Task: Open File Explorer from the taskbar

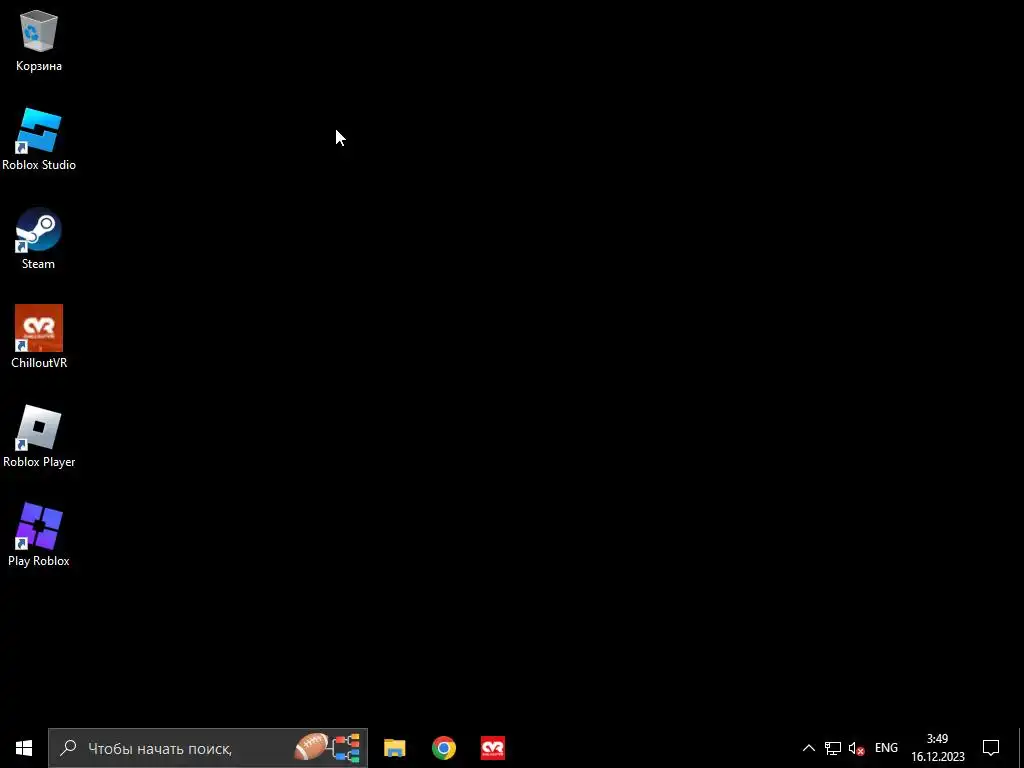Action: (x=394, y=748)
